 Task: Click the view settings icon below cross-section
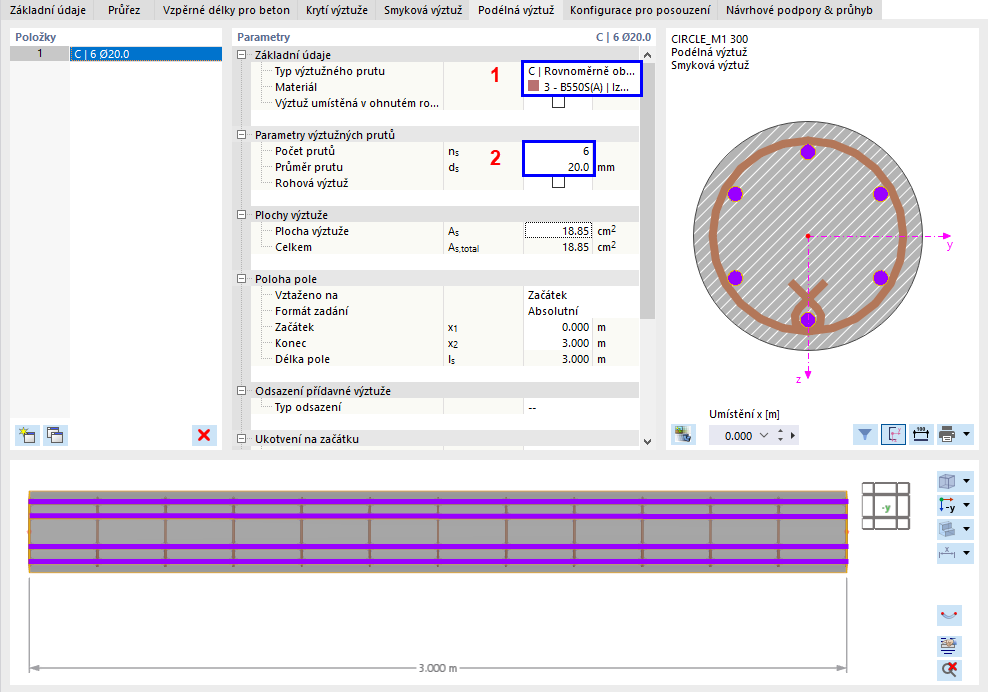tap(683, 435)
